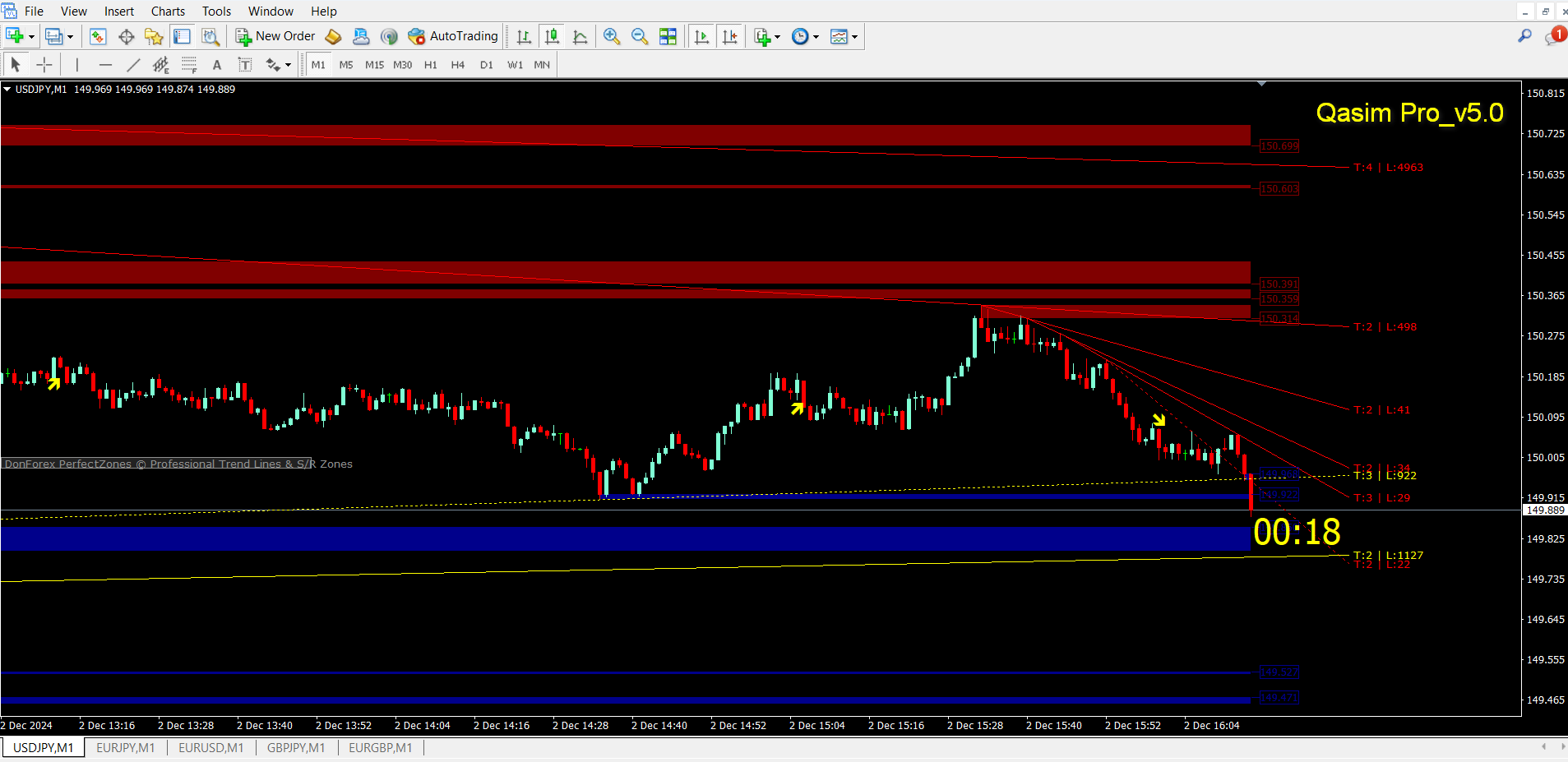Open the Navigator favorites icon
Screen dimensions: 1568x762
(x=154, y=36)
